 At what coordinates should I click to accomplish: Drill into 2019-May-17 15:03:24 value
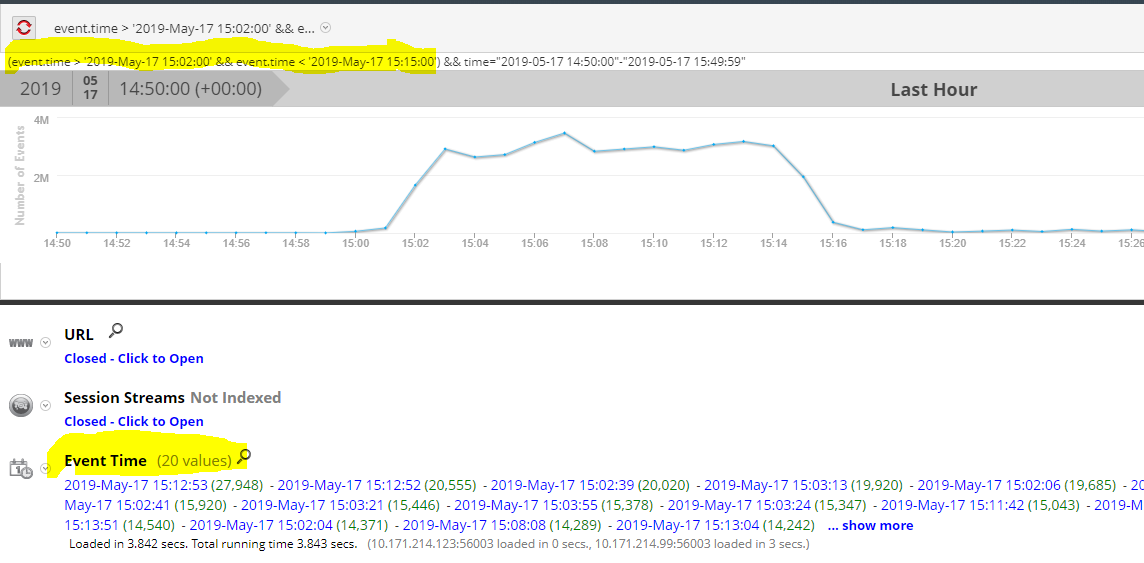(739, 505)
